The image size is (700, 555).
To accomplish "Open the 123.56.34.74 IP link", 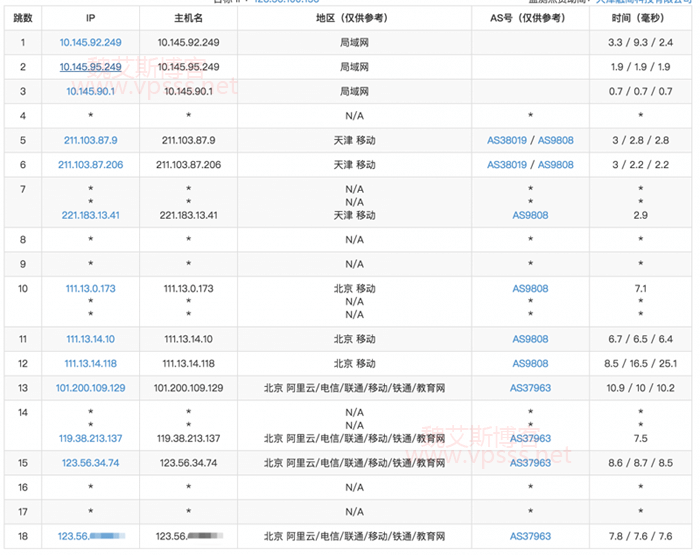I will (x=90, y=463).
